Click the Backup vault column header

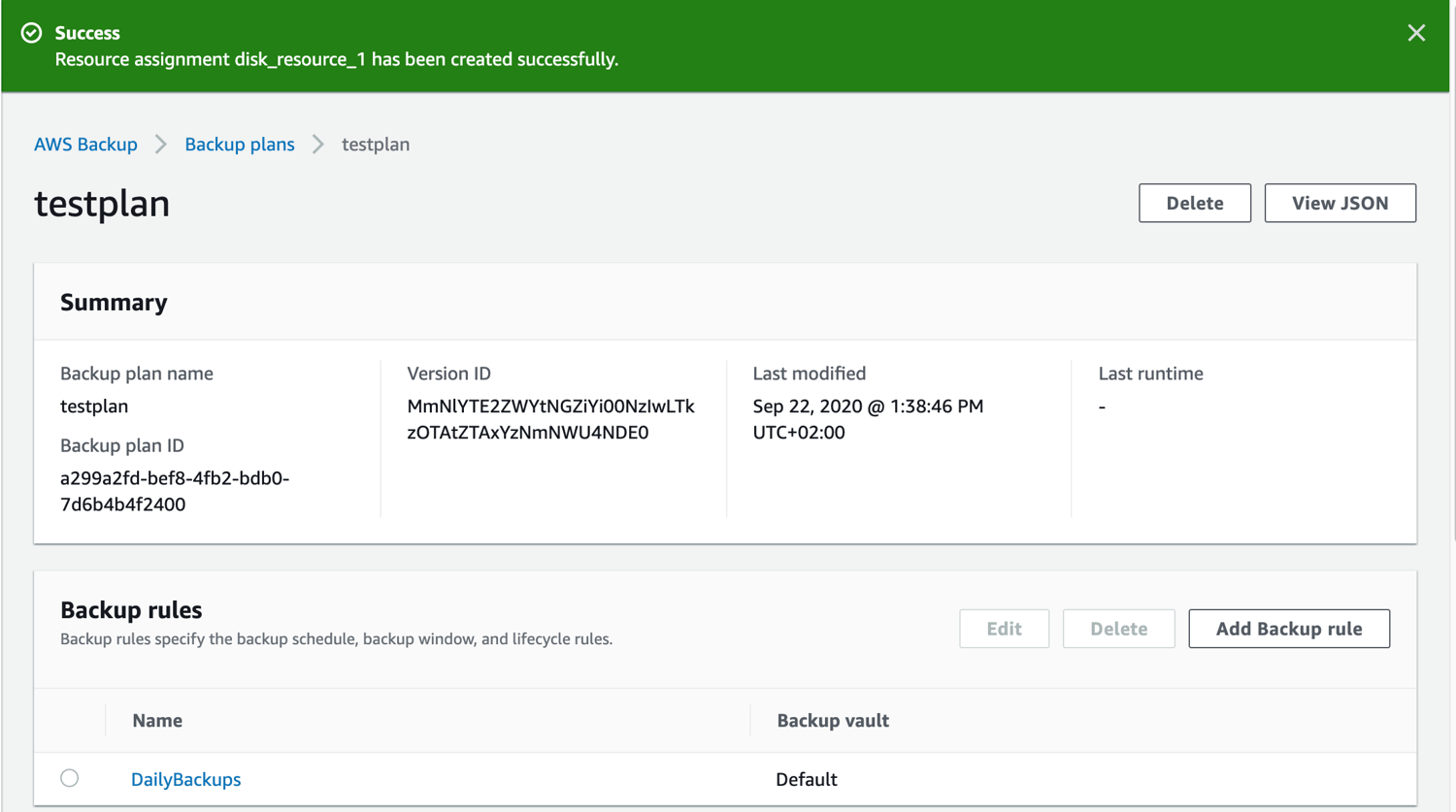[x=833, y=721]
